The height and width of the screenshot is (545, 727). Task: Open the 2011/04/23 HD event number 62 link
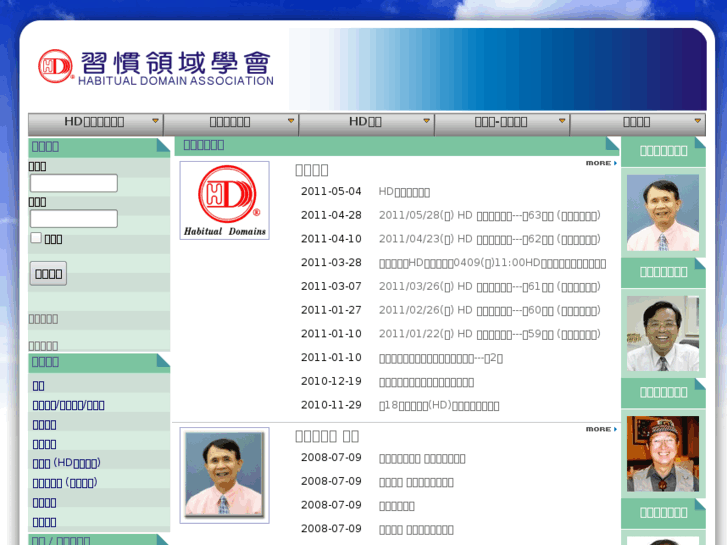pyautogui.click(x=490, y=239)
